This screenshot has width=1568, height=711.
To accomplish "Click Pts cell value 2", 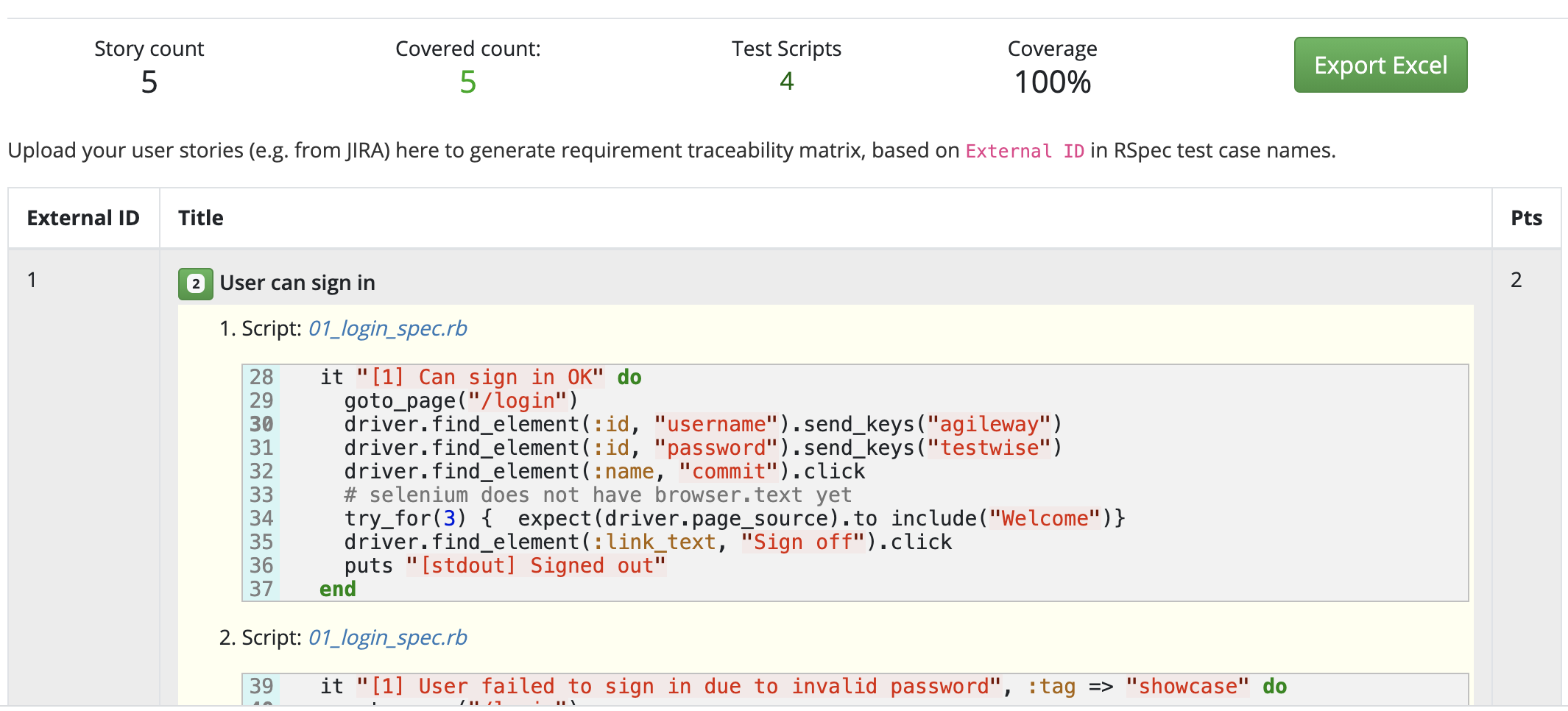I will coord(1516,280).
